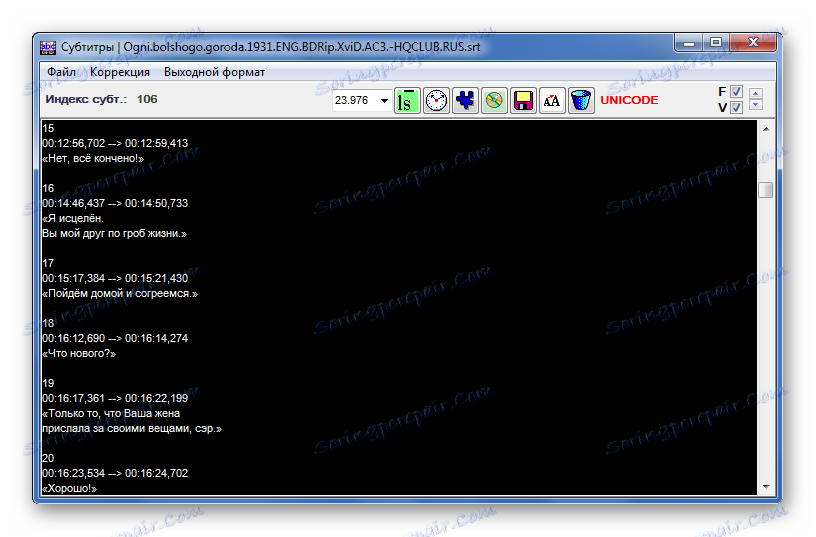Click the scrollbar up arrow
The width and height of the screenshot is (816, 537).
click(x=766, y=129)
